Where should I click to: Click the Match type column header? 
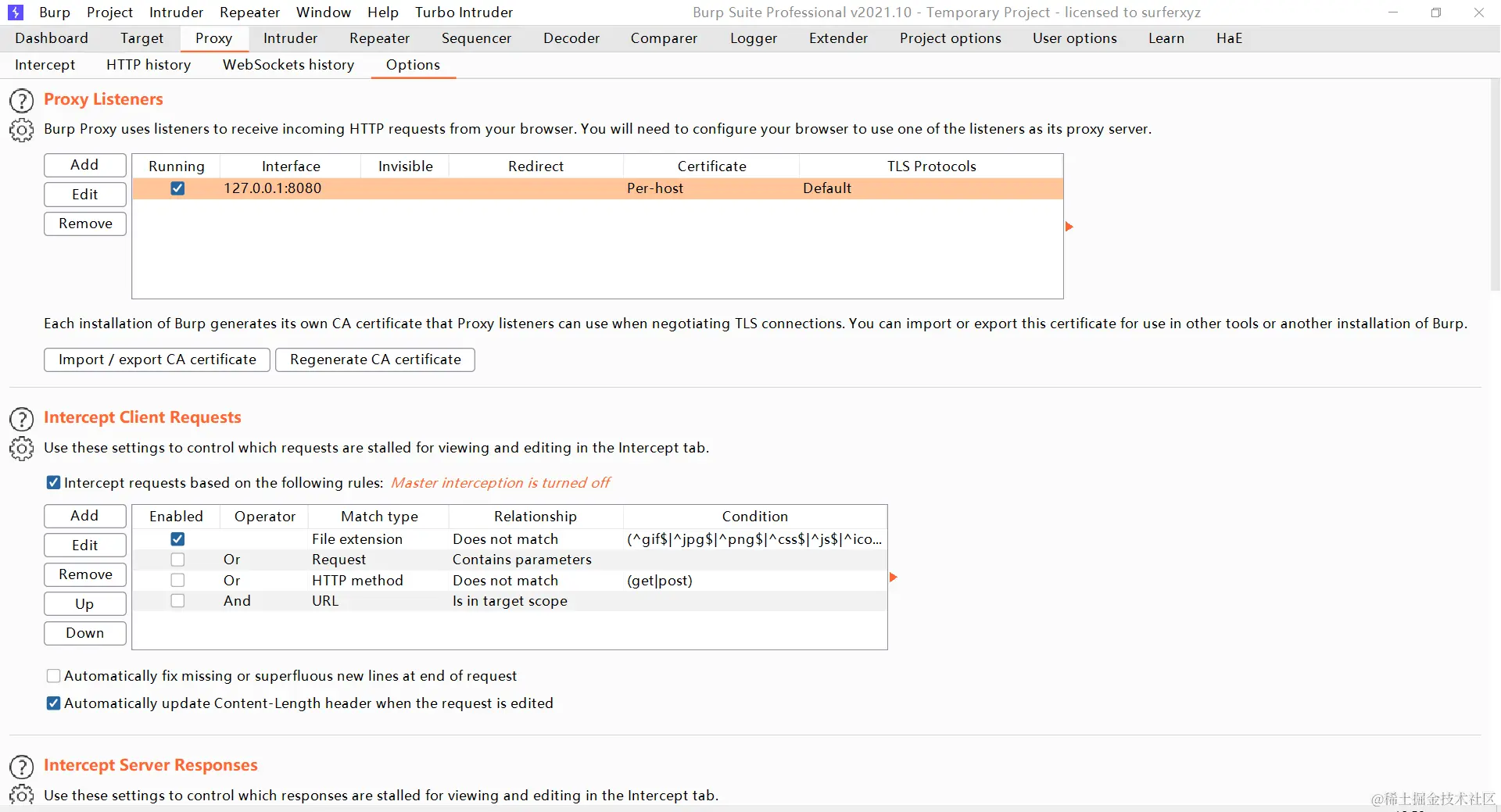point(379,517)
